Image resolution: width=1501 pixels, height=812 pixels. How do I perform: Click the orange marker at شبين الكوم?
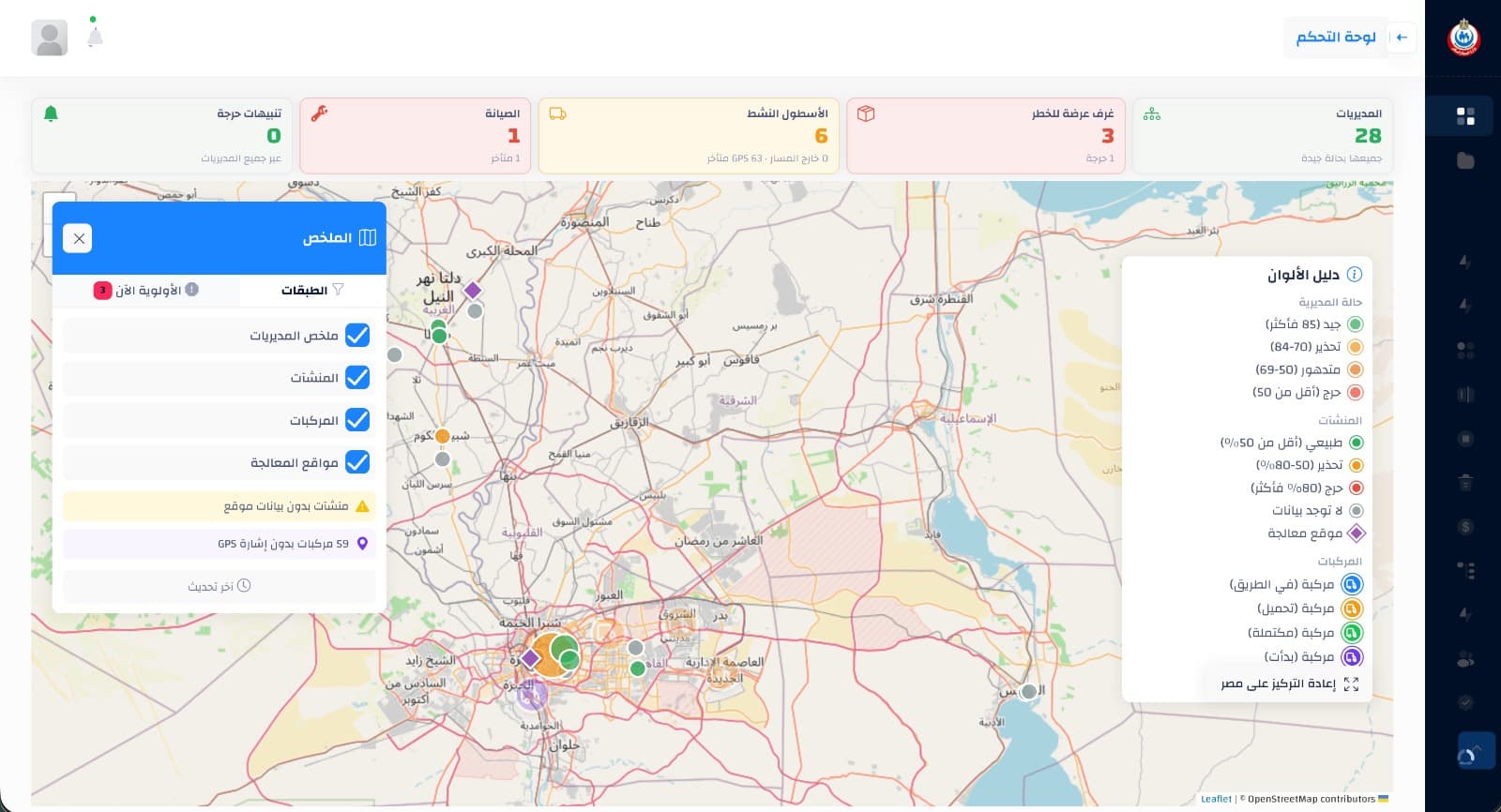pos(443,436)
